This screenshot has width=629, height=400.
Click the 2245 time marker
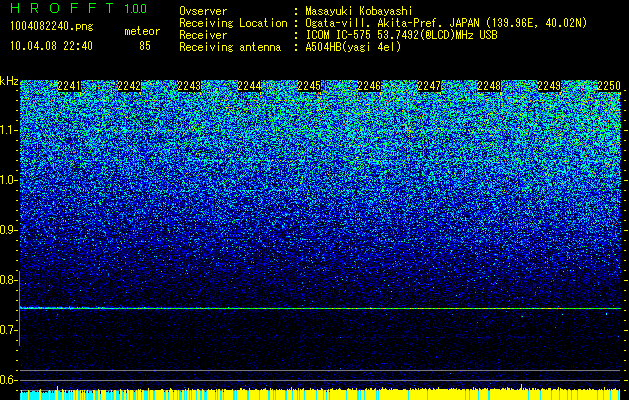(x=309, y=86)
